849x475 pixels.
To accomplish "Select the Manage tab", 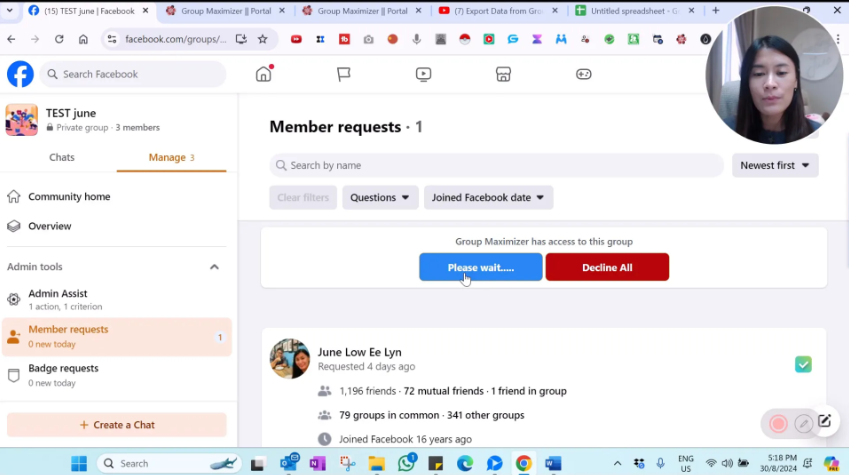I will click(171, 157).
